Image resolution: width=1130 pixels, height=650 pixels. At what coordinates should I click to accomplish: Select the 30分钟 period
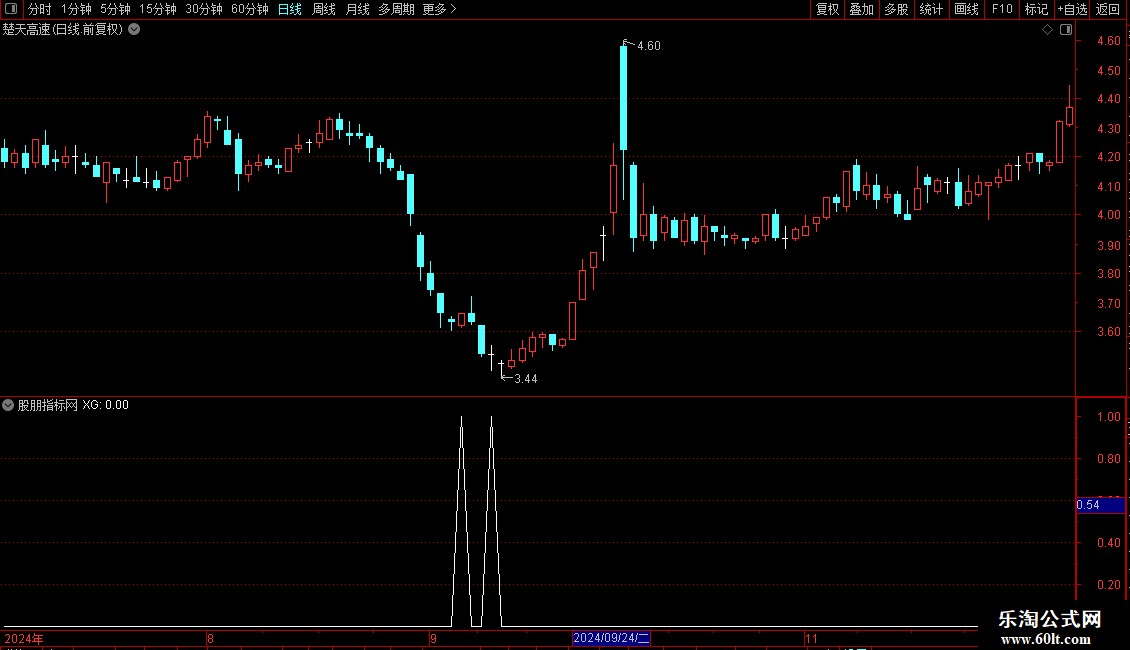pos(204,9)
